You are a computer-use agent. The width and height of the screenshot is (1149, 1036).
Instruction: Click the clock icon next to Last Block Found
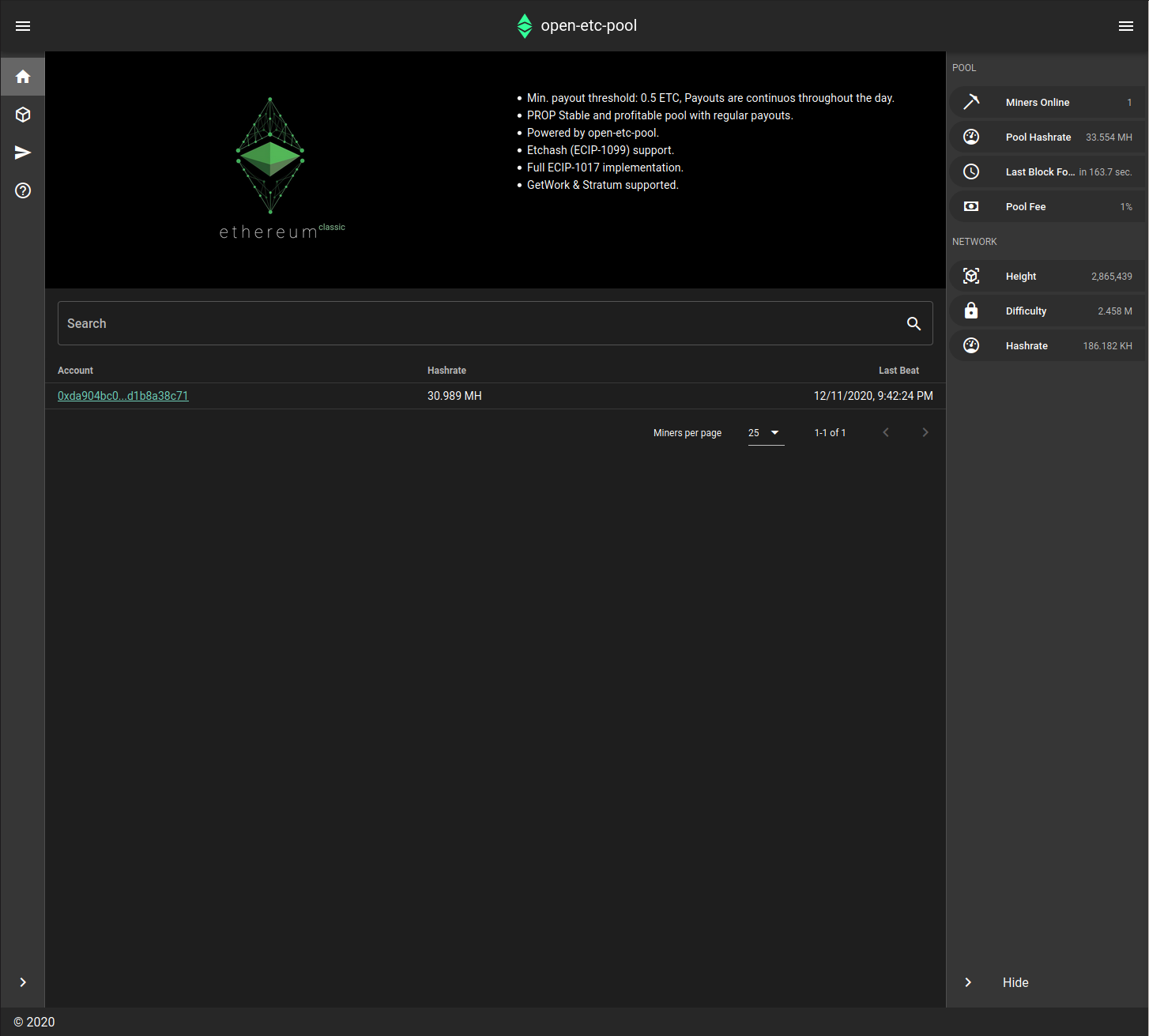click(971, 171)
